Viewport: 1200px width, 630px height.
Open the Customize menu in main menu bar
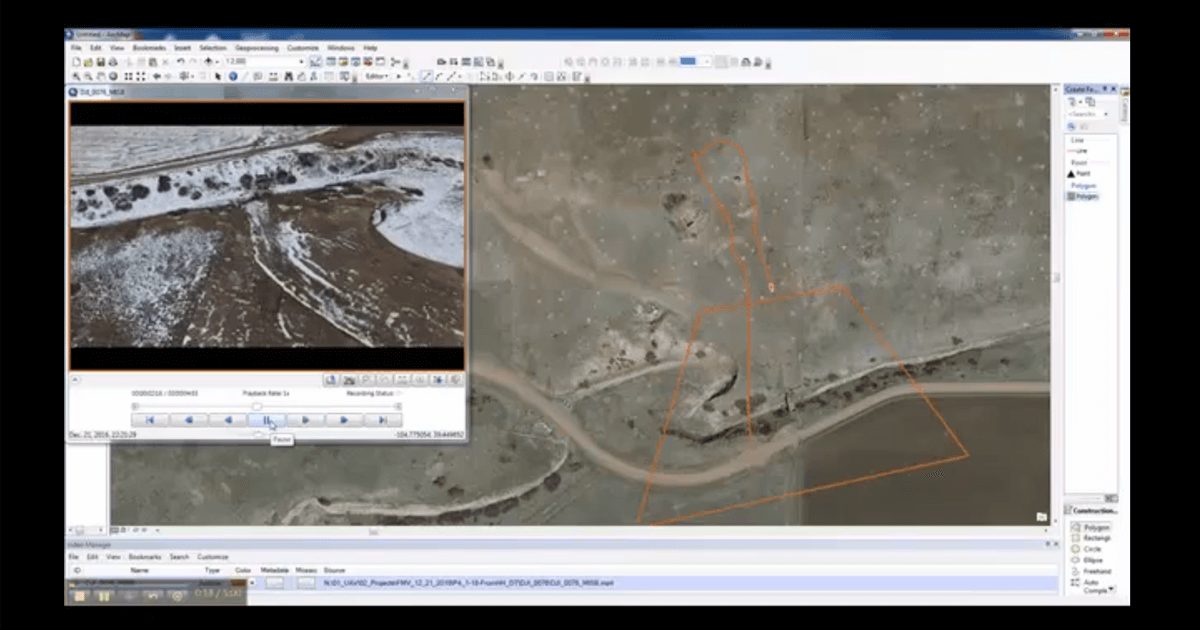pos(302,48)
